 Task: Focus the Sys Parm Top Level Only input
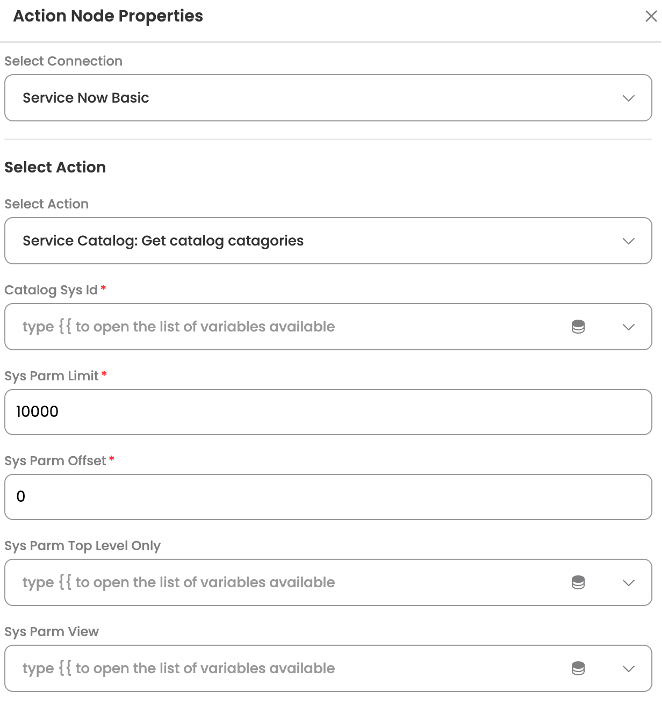click(x=280, y=583)
